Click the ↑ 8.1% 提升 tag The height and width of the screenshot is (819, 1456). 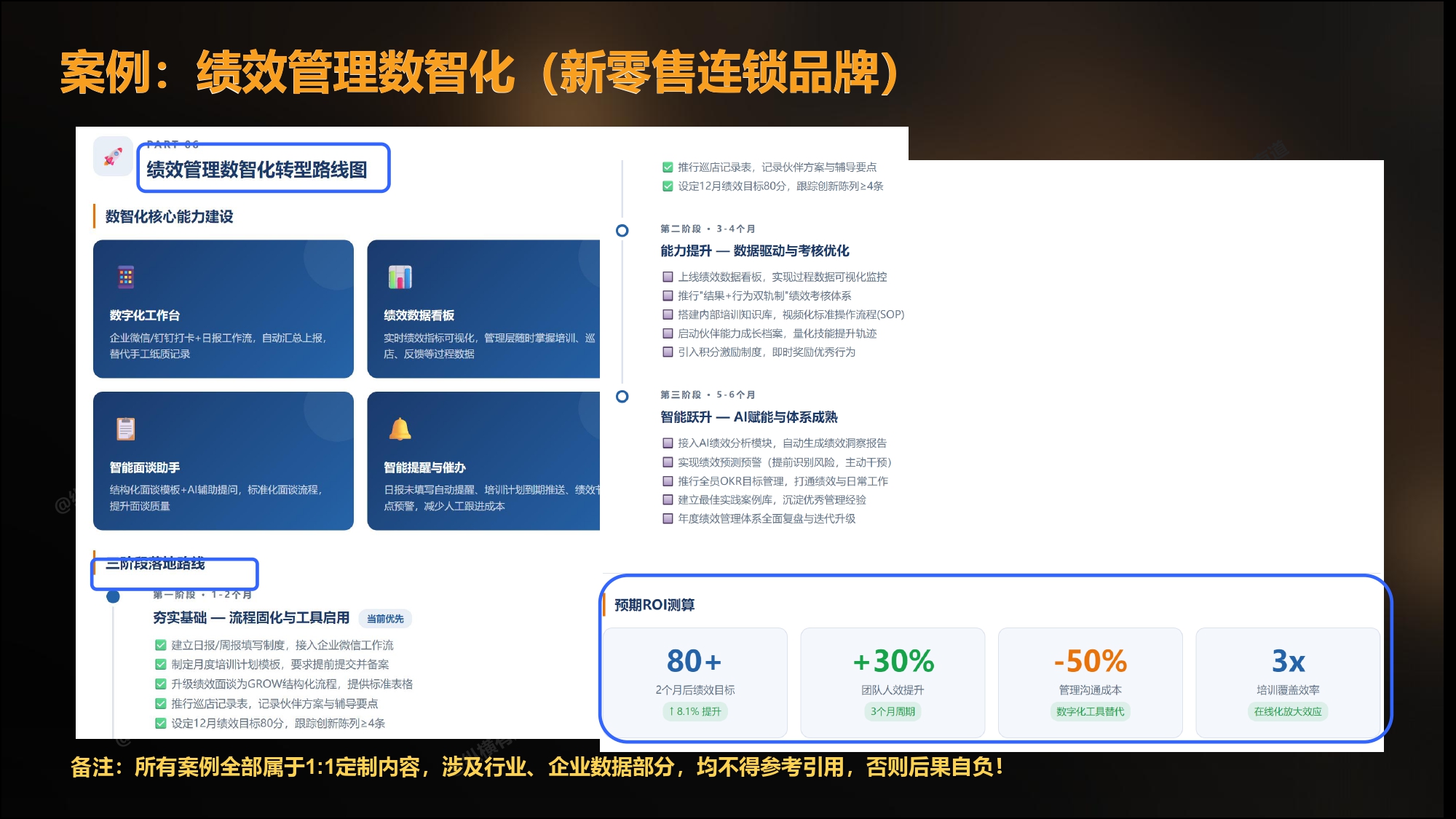click(695, 711)
